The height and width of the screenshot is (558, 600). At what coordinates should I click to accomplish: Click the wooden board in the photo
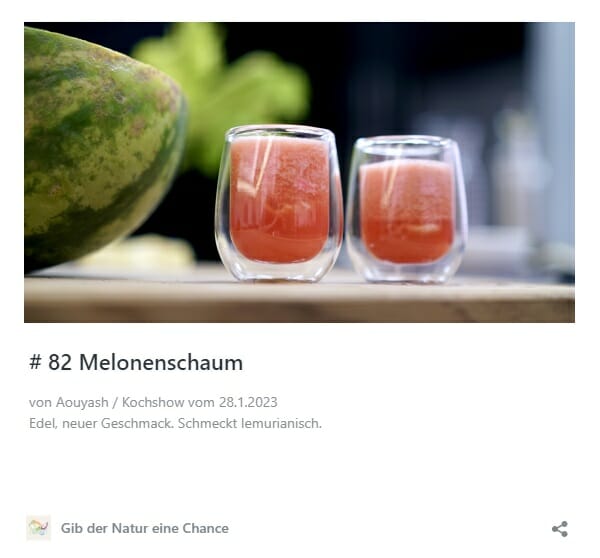pos(299,299)
